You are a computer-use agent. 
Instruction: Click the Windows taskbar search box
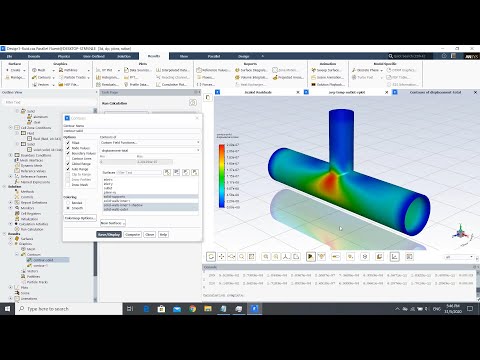pos(69,309)
